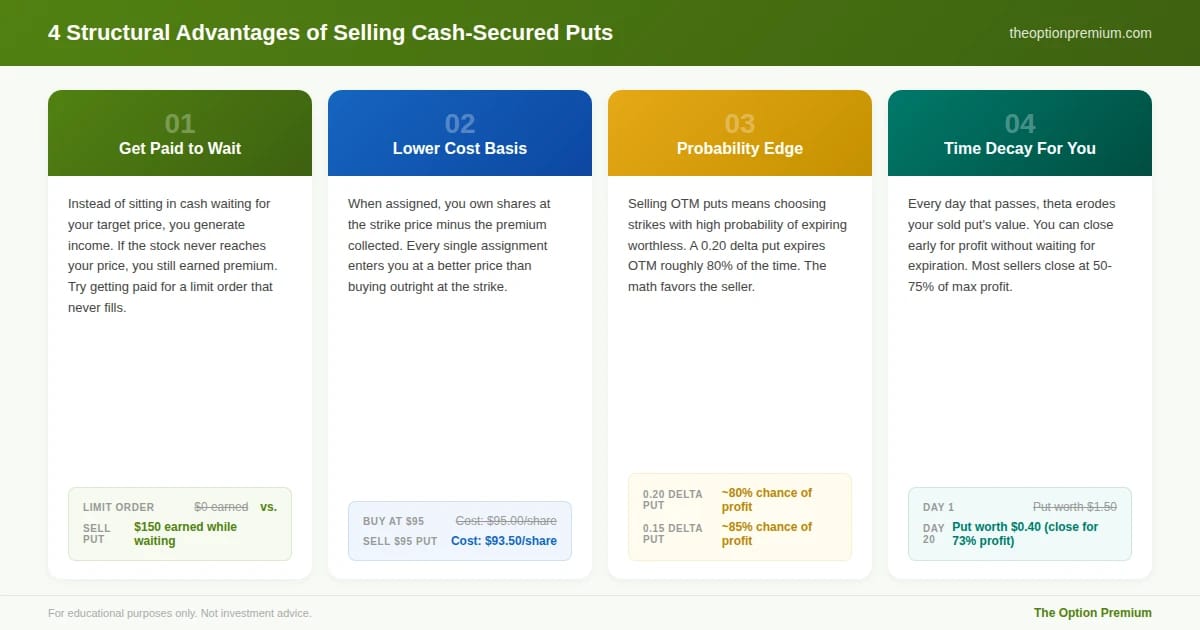Click the theoptionpremium.com link in header
The height and width of the screenshot is (630, 1200).
pos(1080,33)
